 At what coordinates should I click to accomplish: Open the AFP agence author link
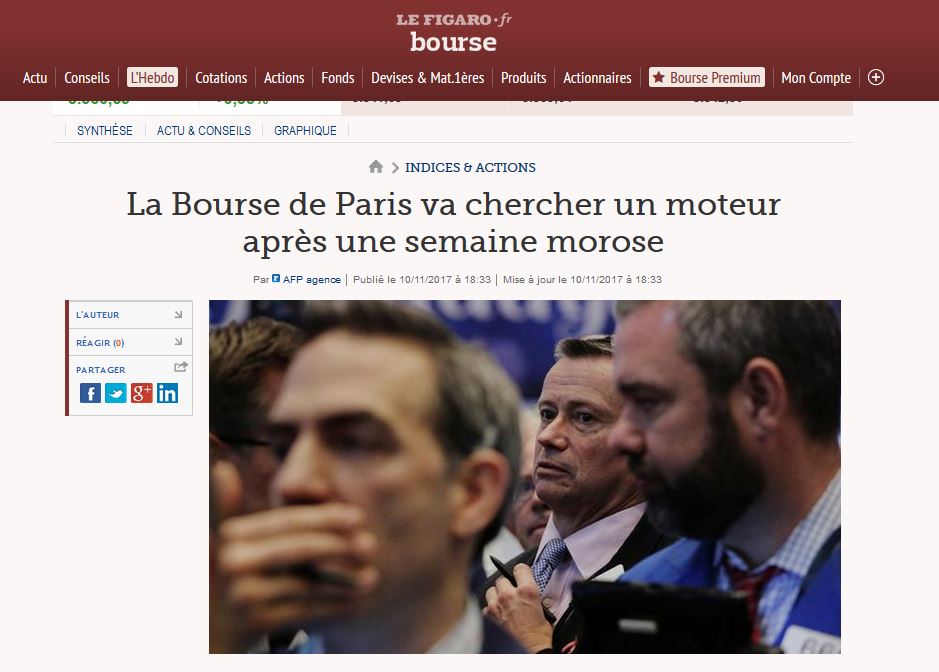(311, 279)
